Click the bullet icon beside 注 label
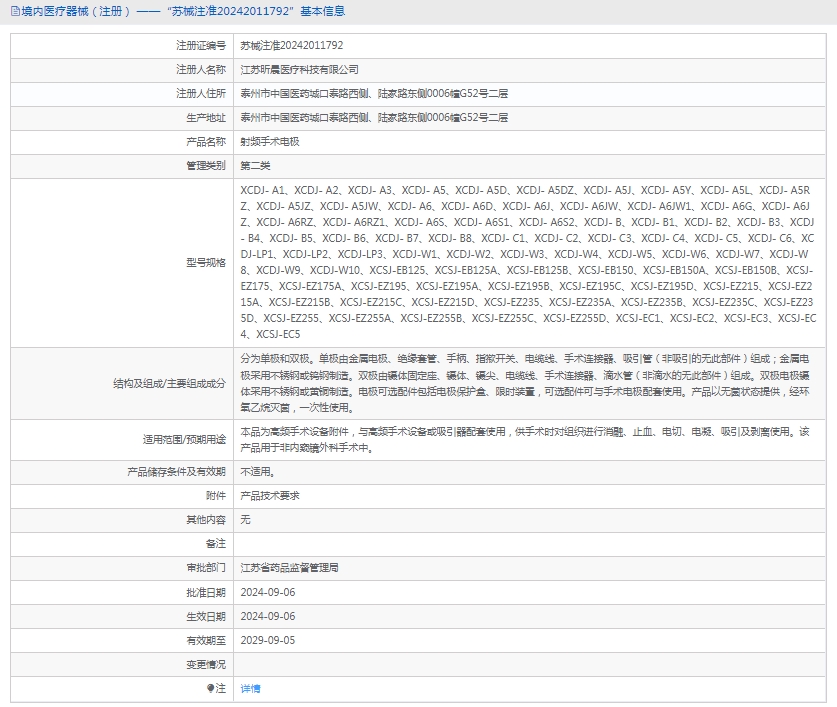The height and width of the screenshot is (707, 837). point(211,688)
